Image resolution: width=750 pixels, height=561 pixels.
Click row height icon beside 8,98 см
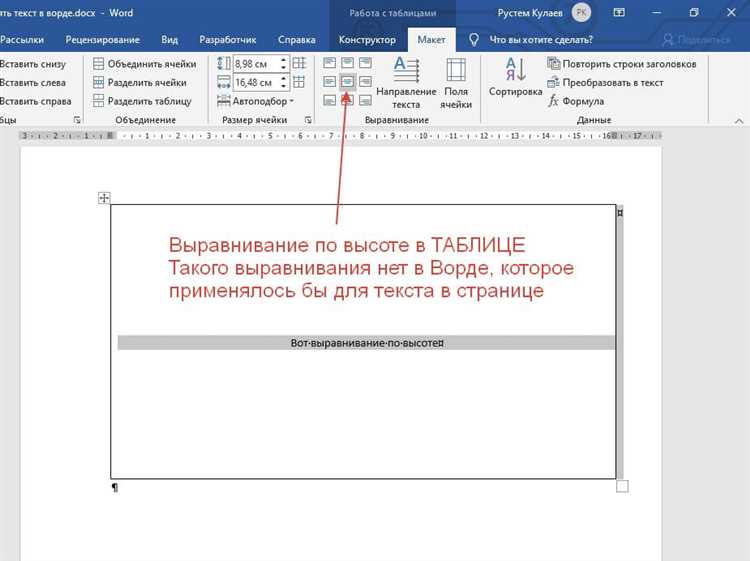223,64
